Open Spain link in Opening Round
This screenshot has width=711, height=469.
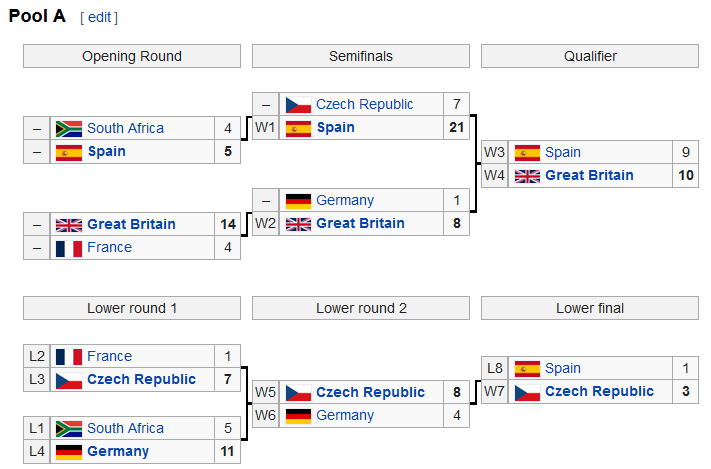click(106, 152)
